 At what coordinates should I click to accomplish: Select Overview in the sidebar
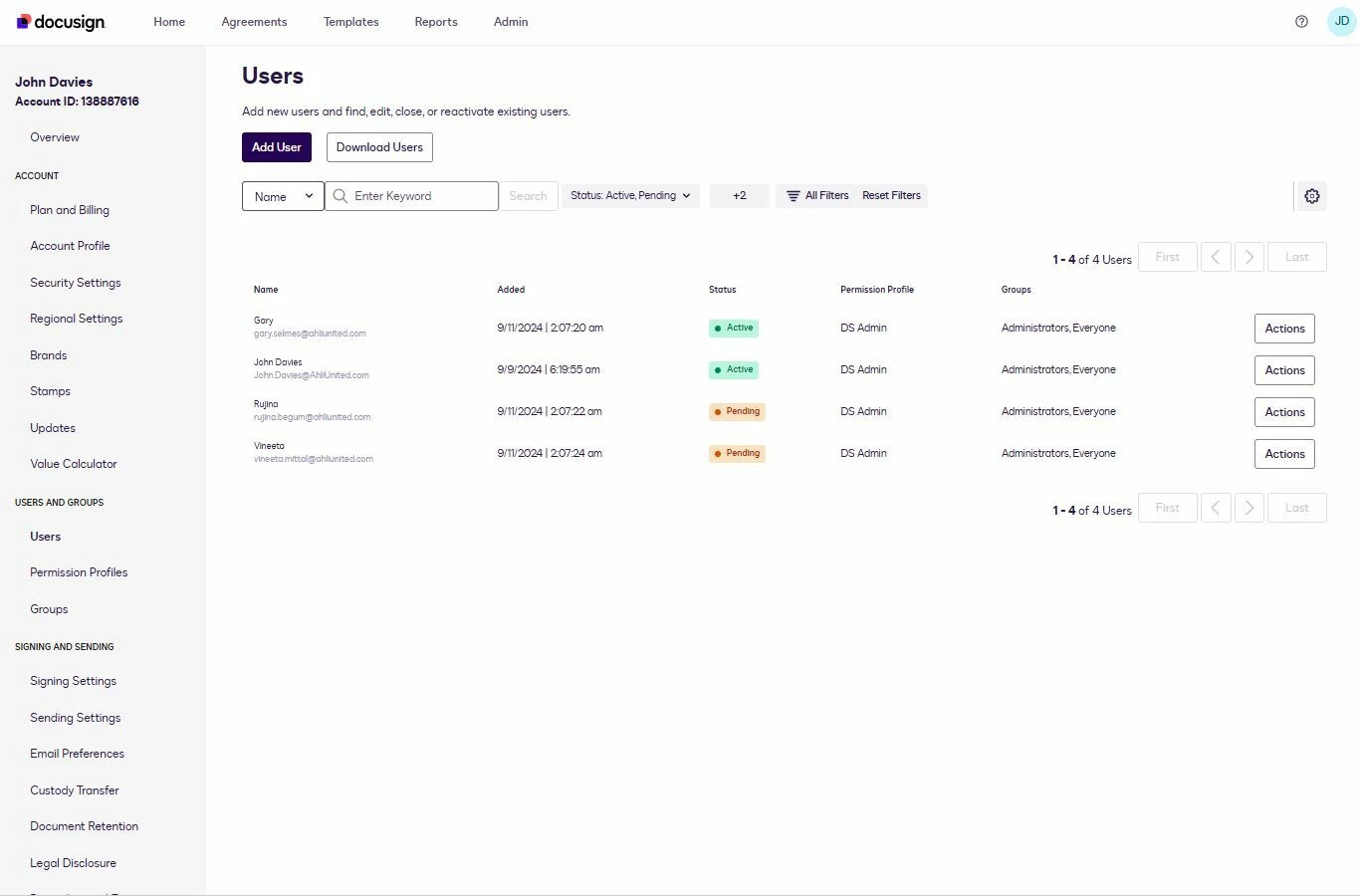(x=55, y=137)
